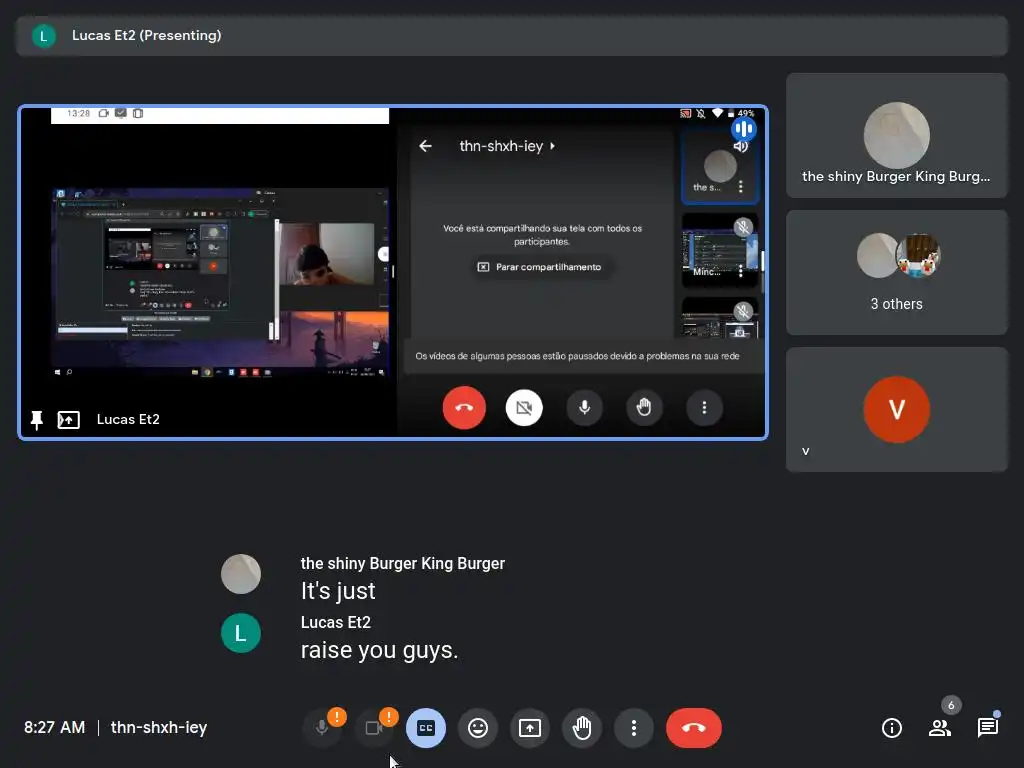Click the Present now screen share icon

pos(530,728)
